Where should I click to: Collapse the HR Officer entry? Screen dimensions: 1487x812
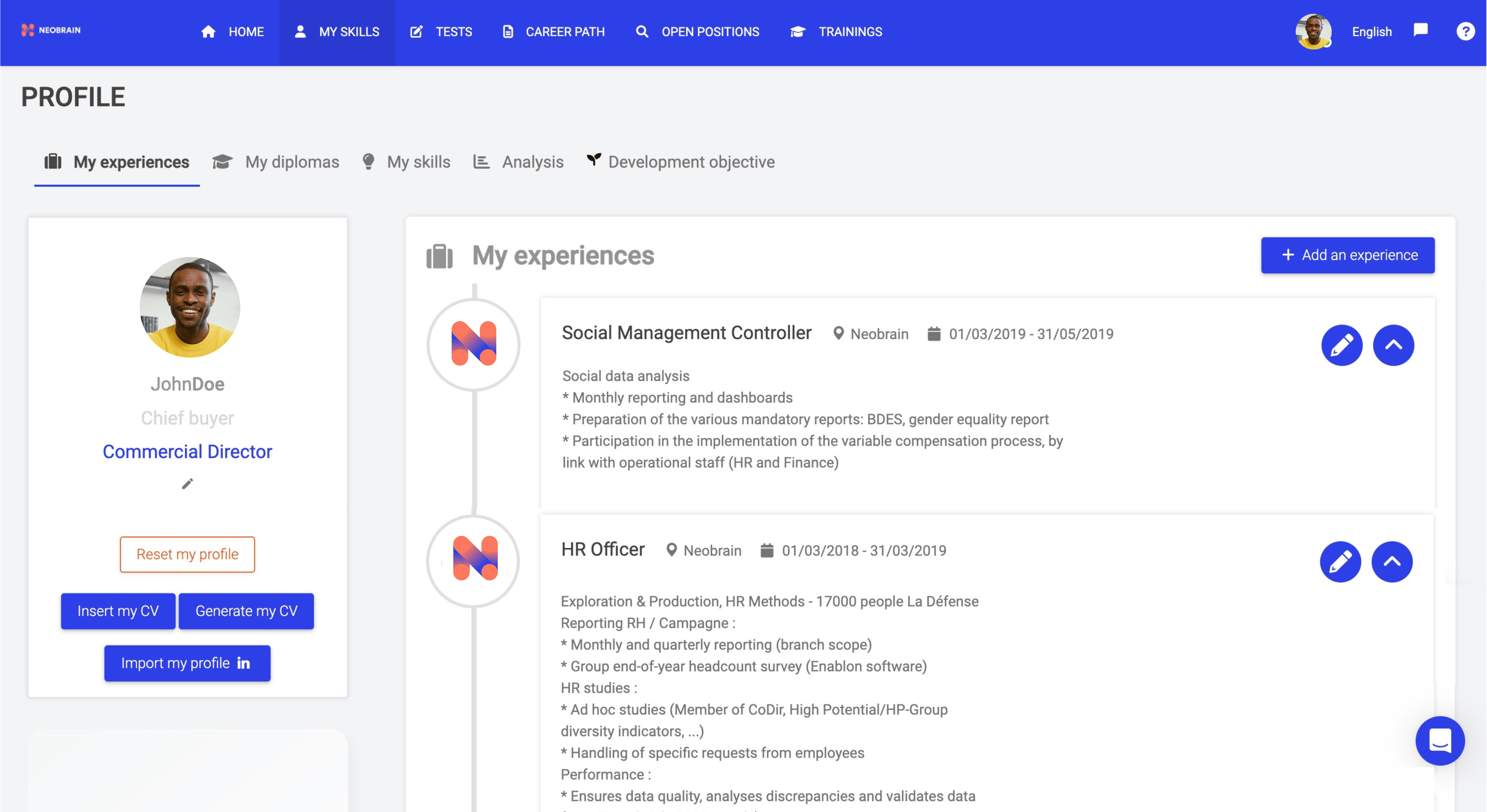pyautogui.click(x=1391, y=562)
